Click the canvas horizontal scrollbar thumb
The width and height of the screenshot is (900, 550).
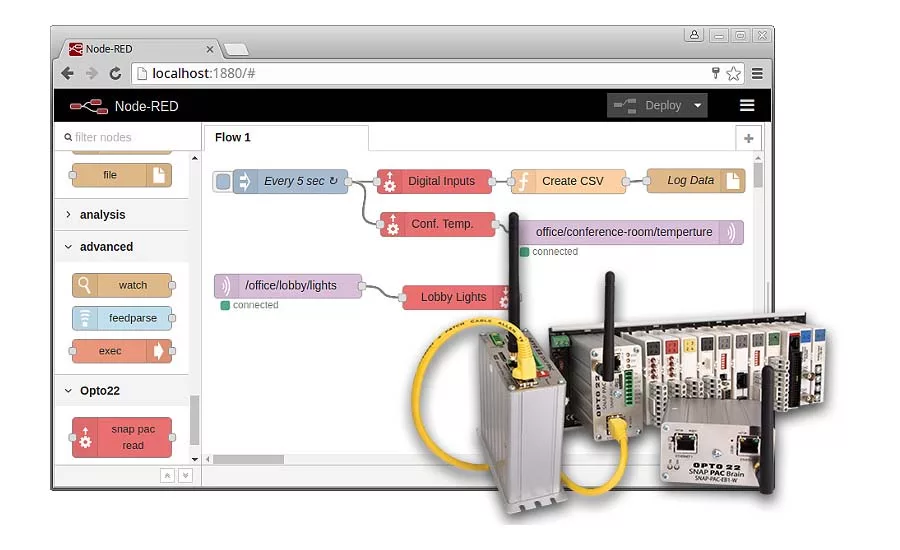coord(249,459)
